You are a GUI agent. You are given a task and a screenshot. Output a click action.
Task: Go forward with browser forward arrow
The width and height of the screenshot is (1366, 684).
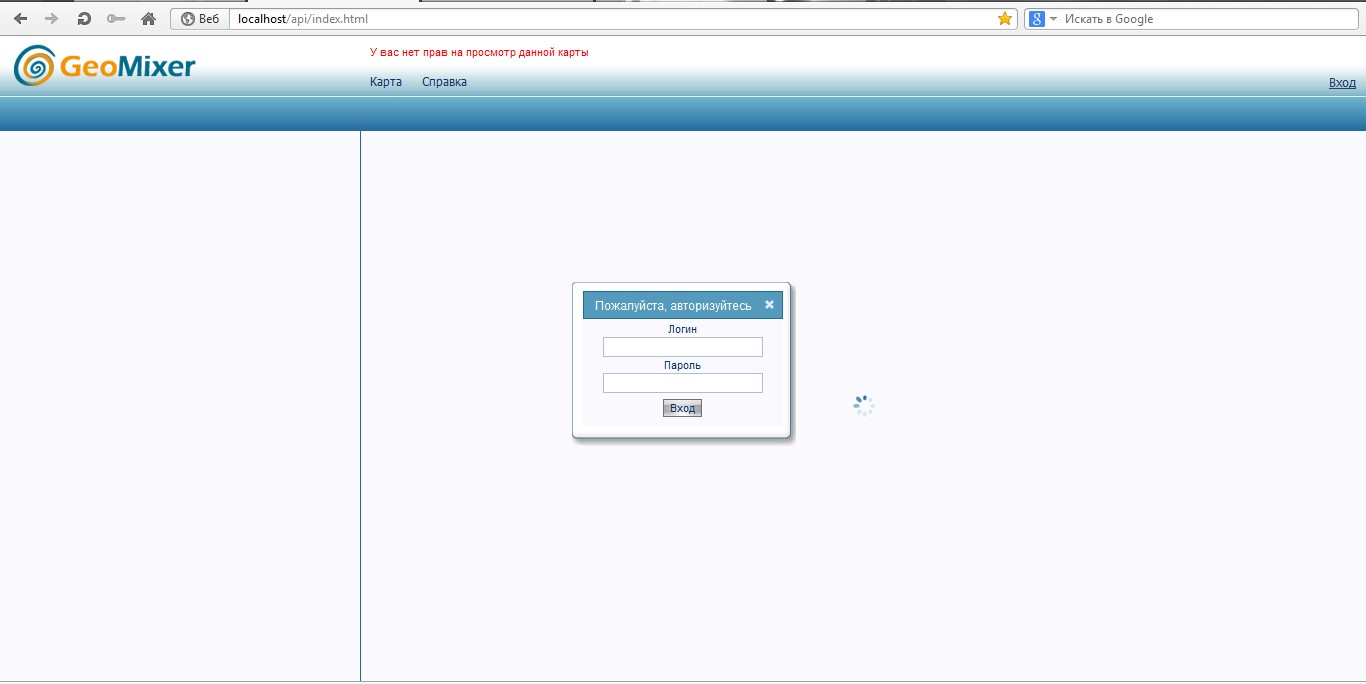[x=52, y=18]
